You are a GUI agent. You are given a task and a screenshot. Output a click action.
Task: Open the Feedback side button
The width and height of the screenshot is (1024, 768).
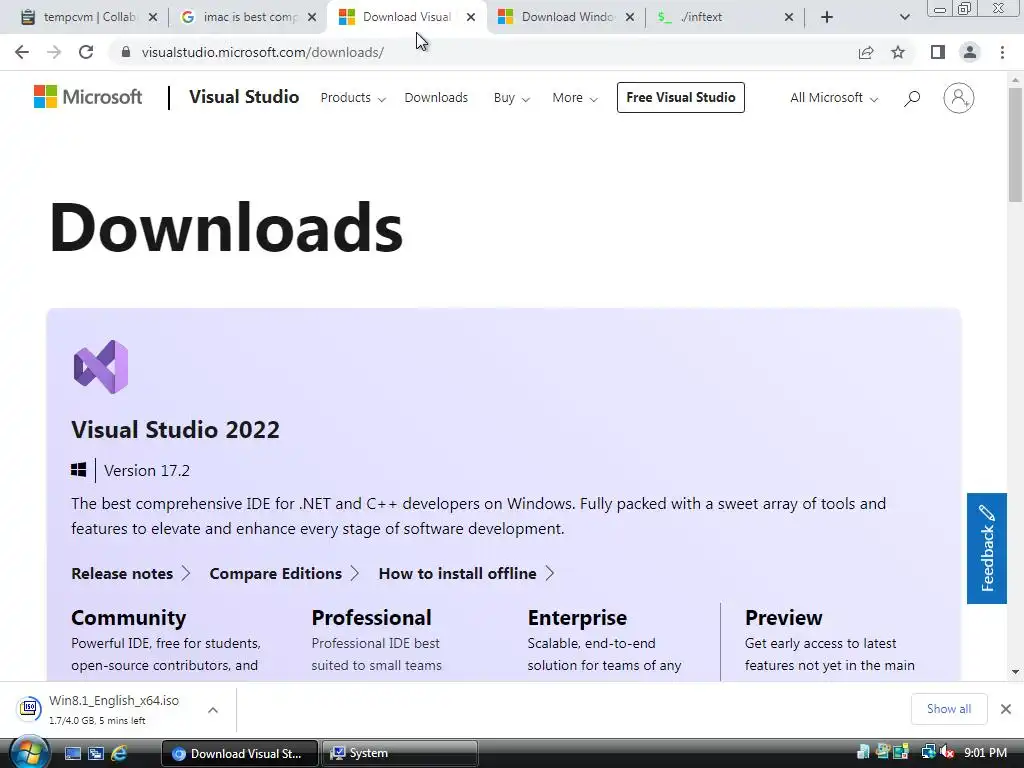click(987, 548)
